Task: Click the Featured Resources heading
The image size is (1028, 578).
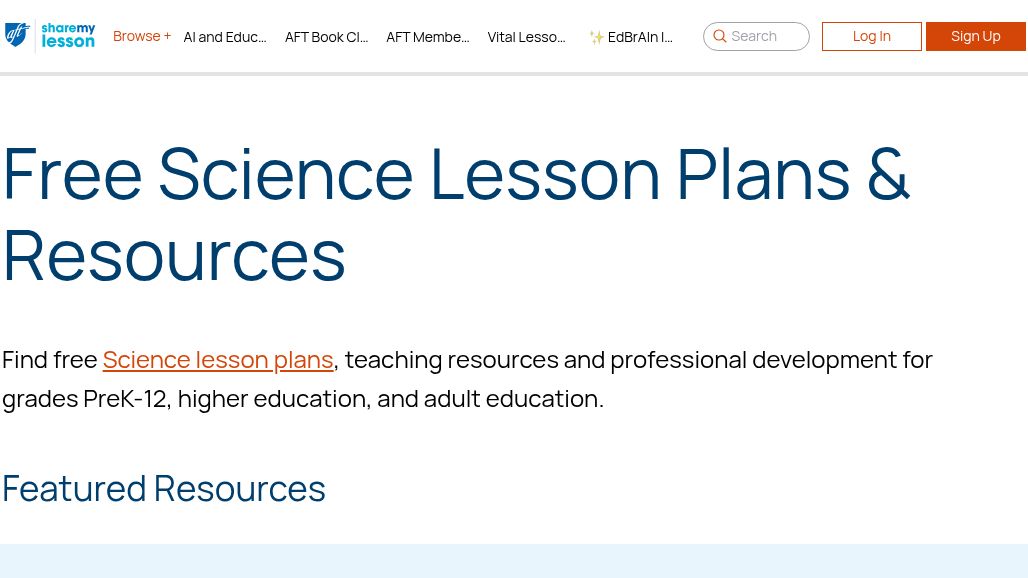Action: (x=164, y=488)
